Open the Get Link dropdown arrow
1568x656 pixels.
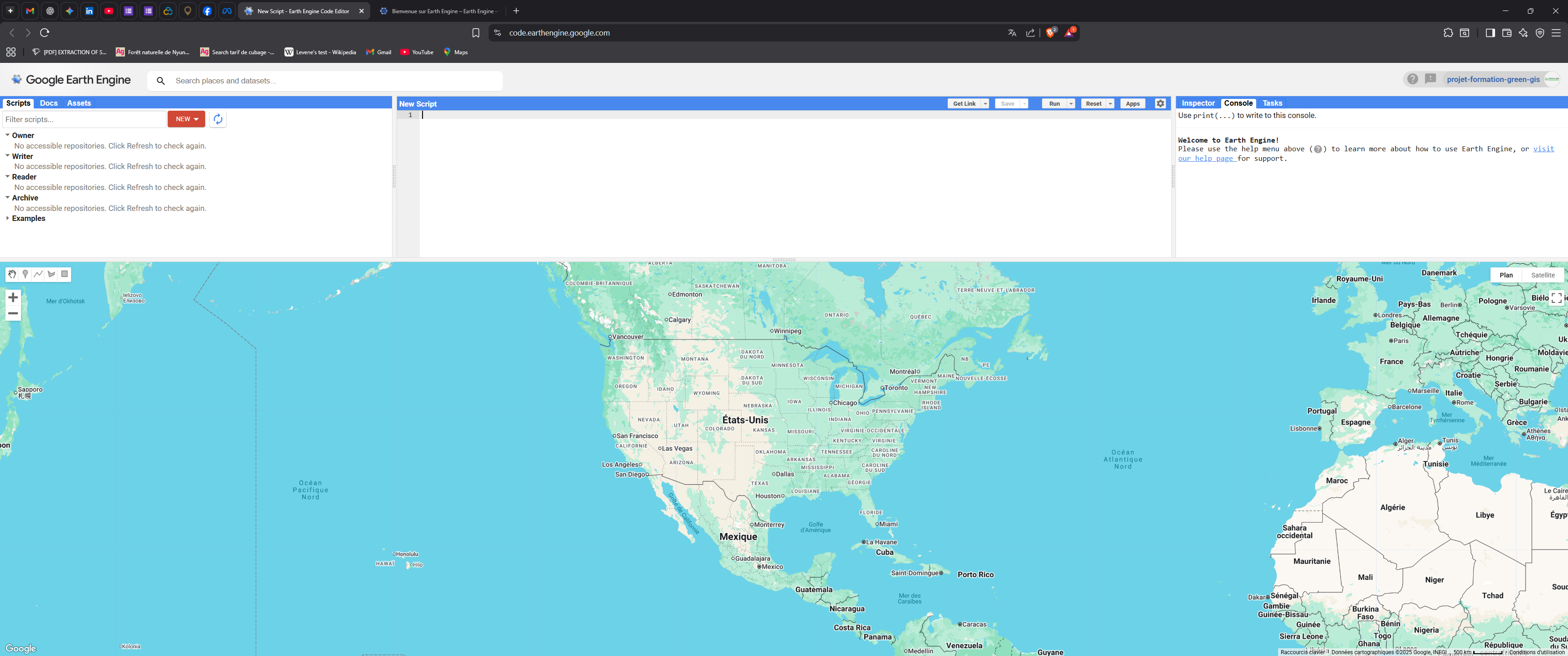[x=985, y=103]
